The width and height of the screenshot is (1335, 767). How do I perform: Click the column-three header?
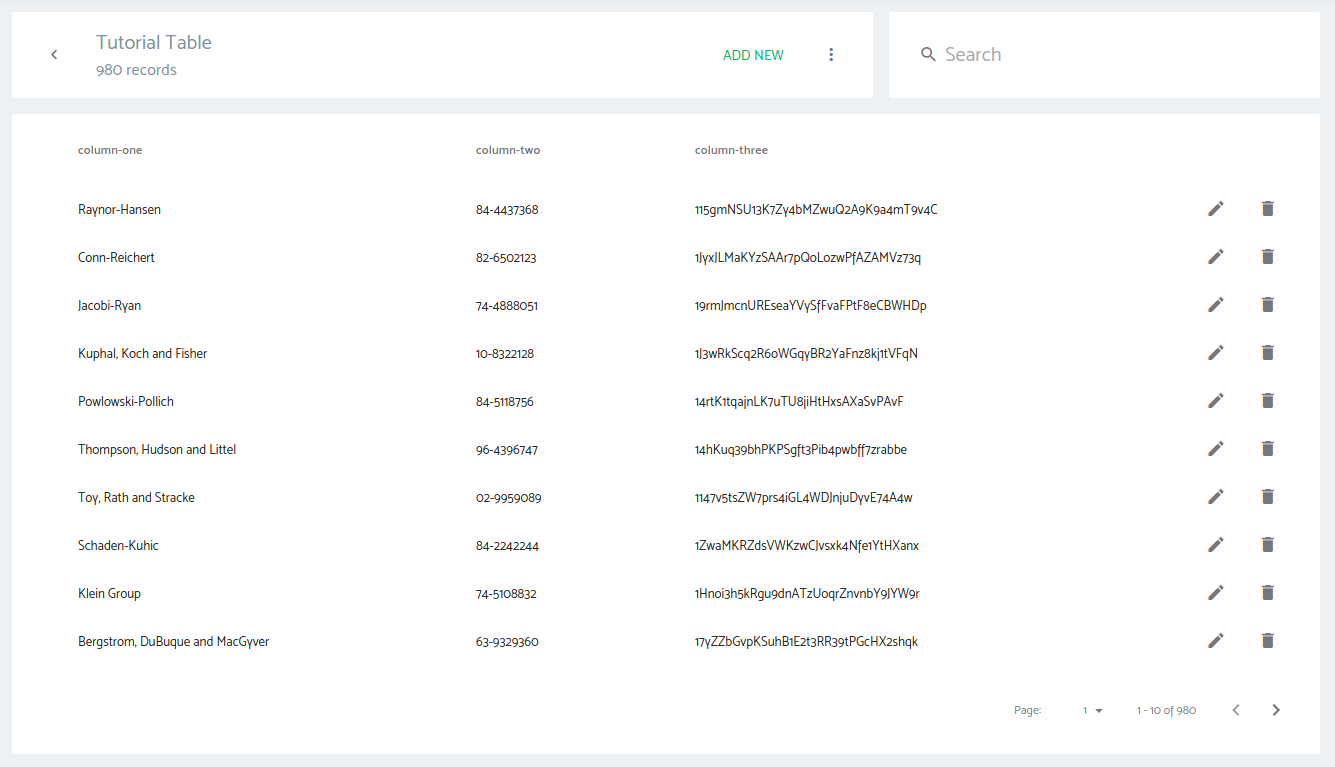[731, 150]
